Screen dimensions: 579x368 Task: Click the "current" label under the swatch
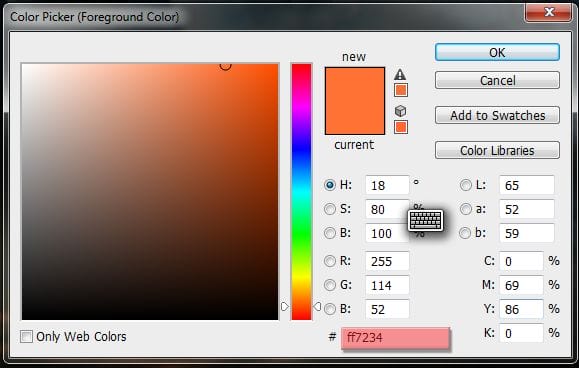[x=354, y=144]
